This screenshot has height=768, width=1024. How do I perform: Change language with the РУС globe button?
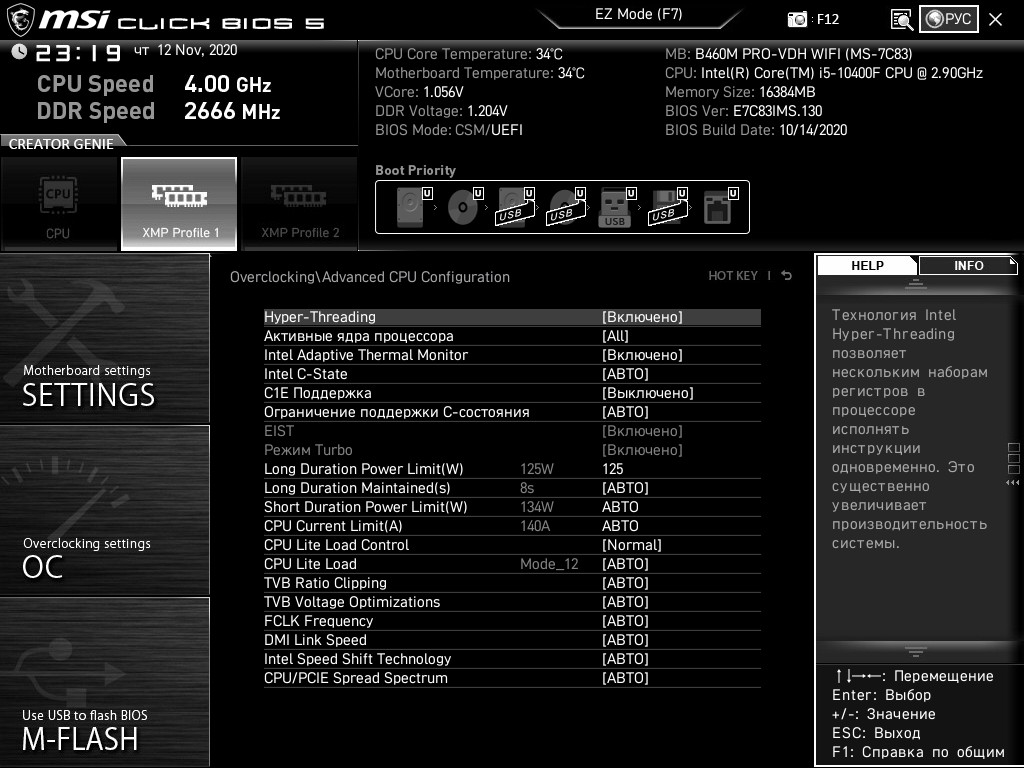(x=949, y=19)
